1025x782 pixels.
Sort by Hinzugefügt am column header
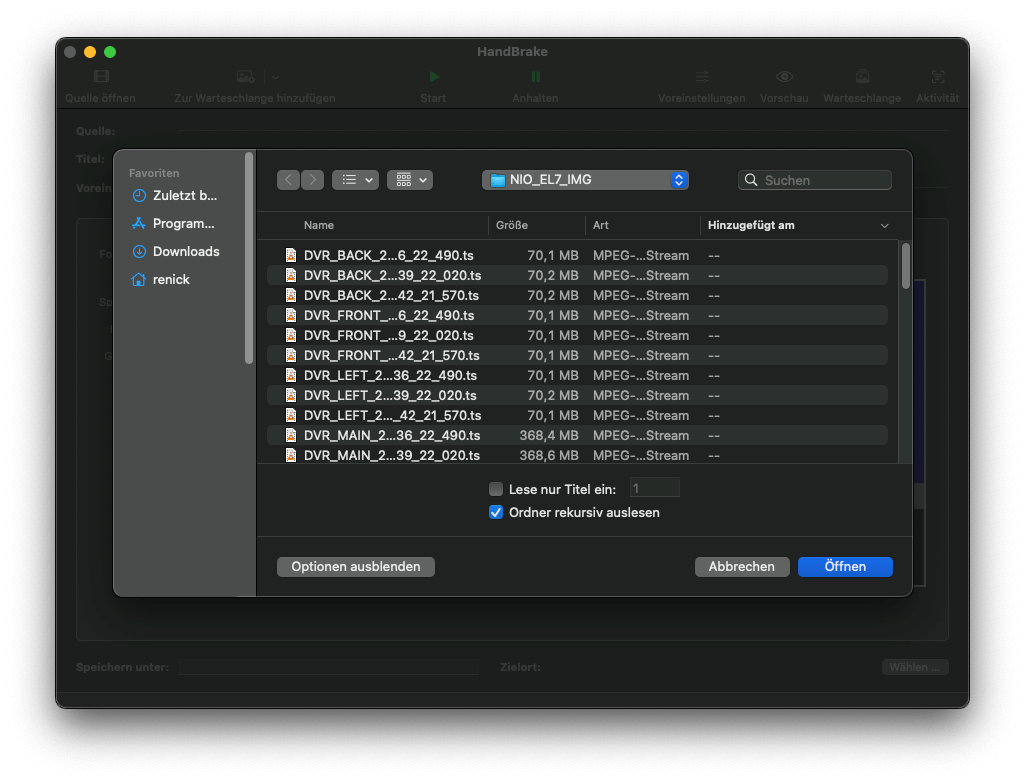point(751,225)
